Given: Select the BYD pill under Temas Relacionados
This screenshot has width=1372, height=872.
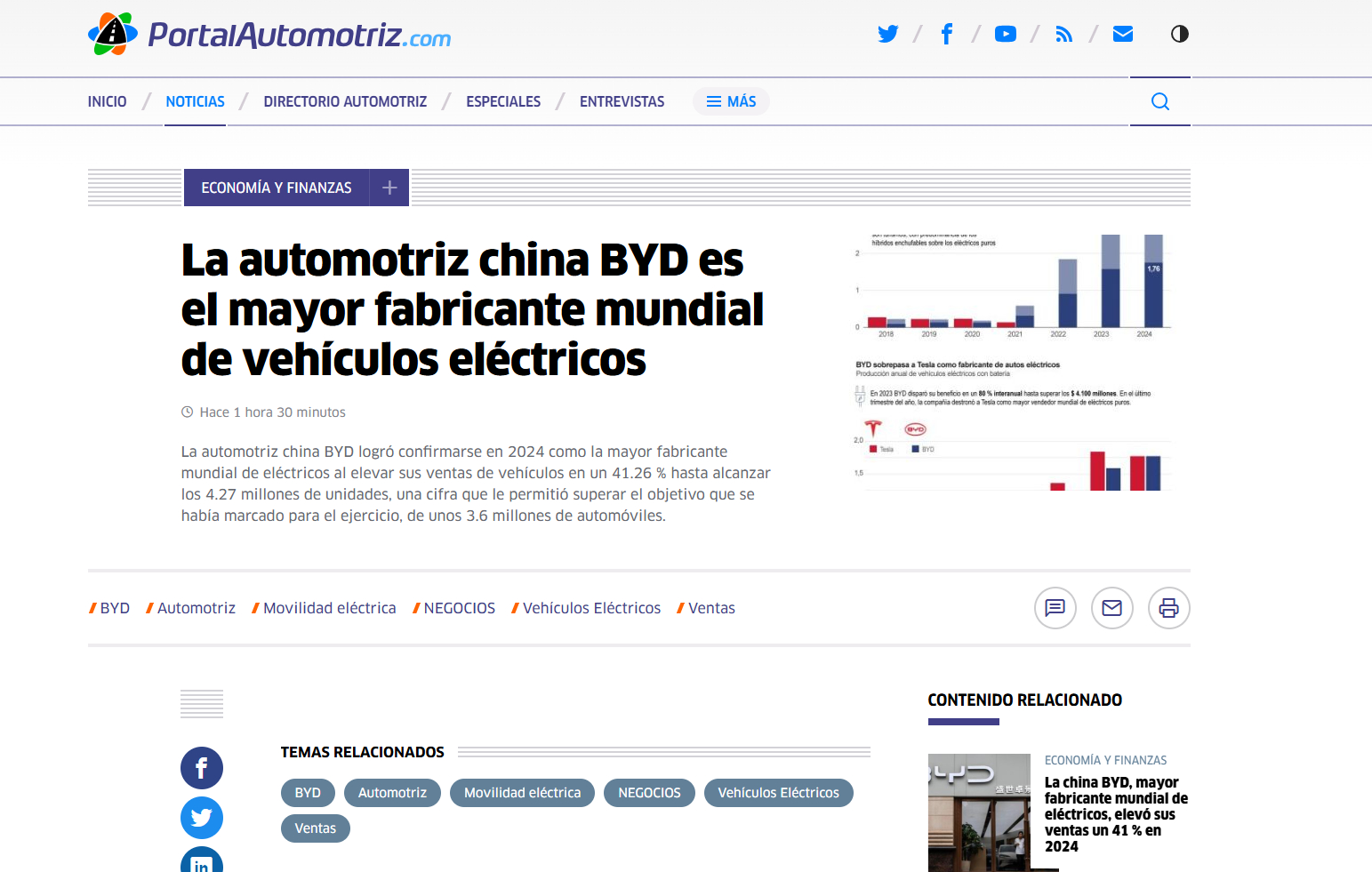Looking at the screenshot, I should coord(308,793).
